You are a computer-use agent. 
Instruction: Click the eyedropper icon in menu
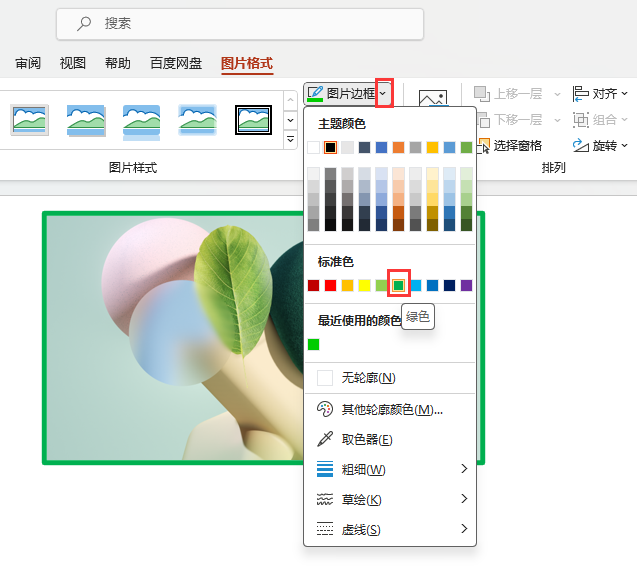click(325, 439)
